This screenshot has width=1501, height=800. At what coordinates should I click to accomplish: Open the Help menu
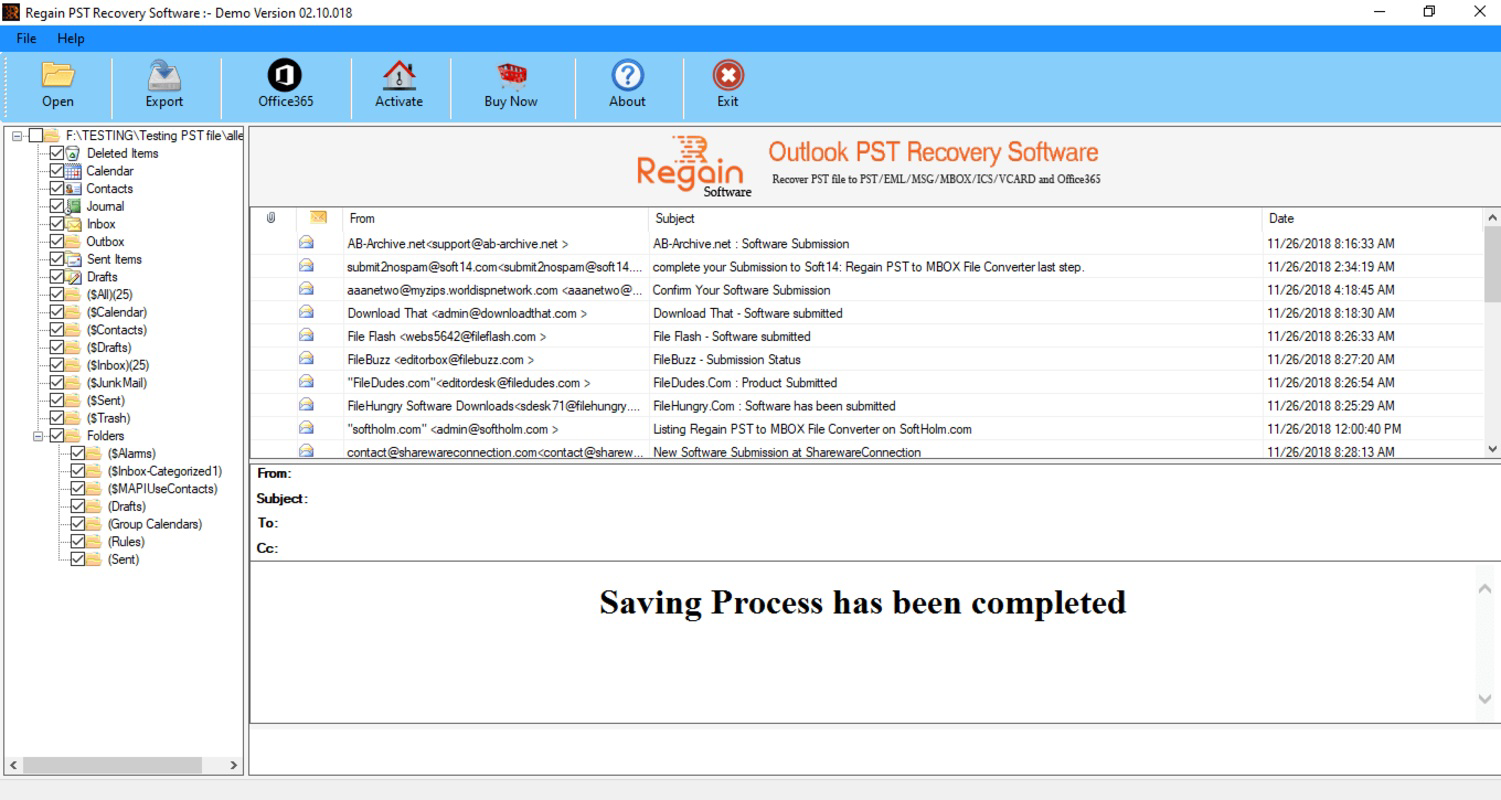(x=70, y=38)
